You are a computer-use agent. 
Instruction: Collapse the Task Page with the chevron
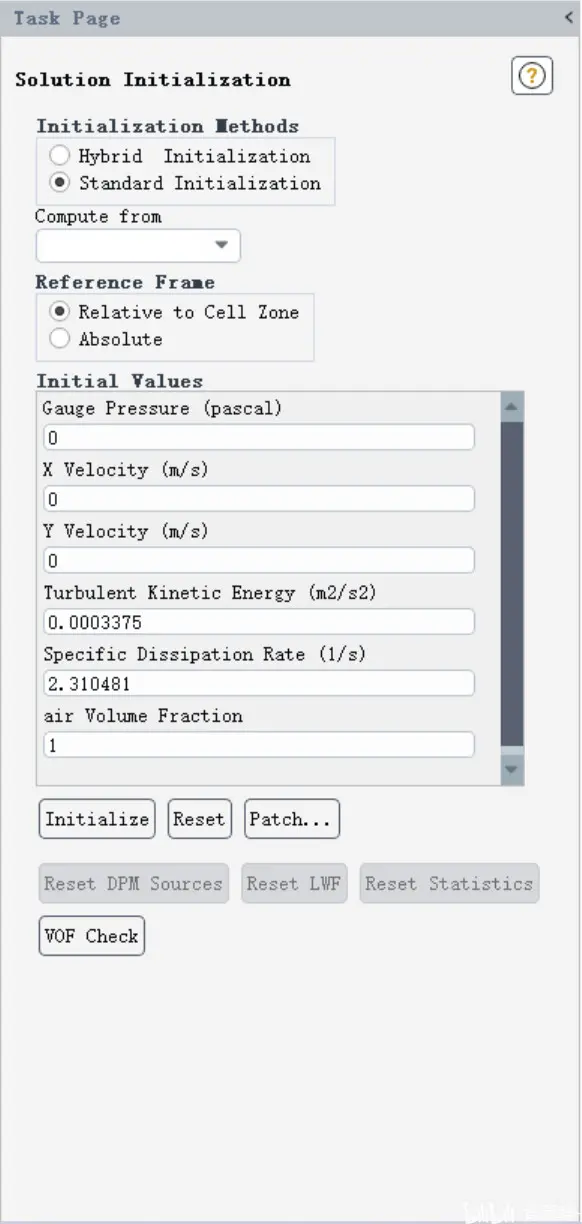point(569,17)
